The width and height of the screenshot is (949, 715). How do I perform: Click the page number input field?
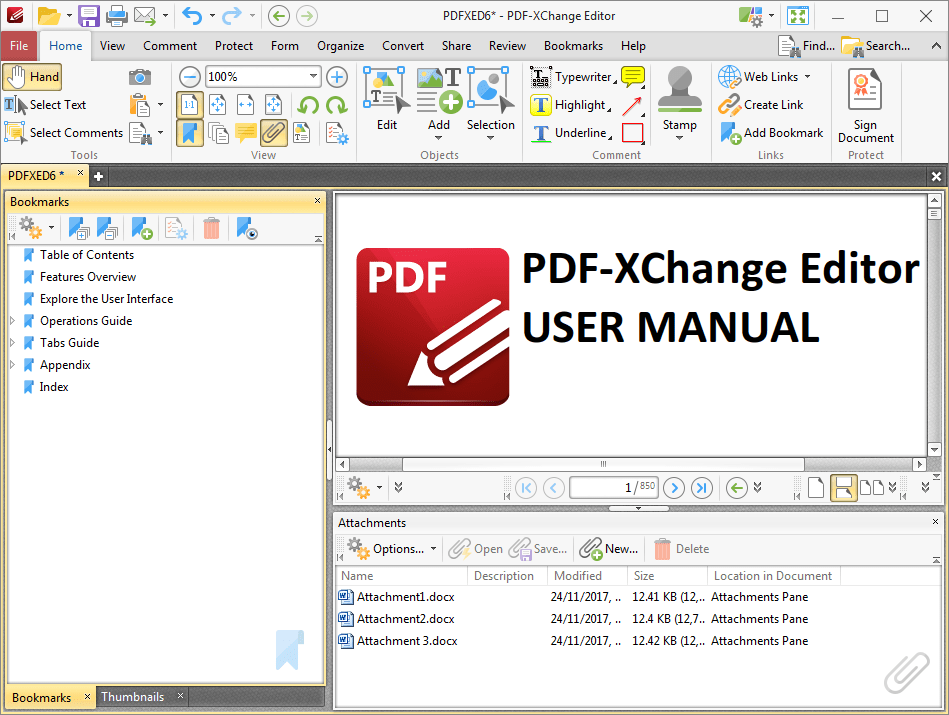pos(613,487)
